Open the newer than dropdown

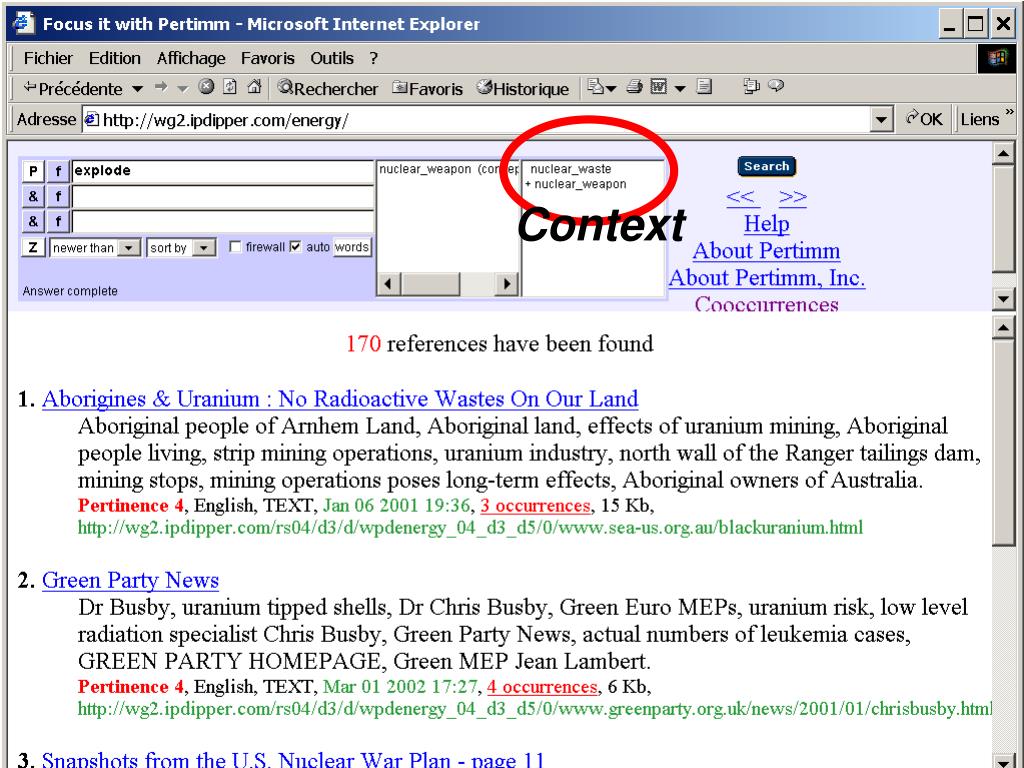point(95,248)
